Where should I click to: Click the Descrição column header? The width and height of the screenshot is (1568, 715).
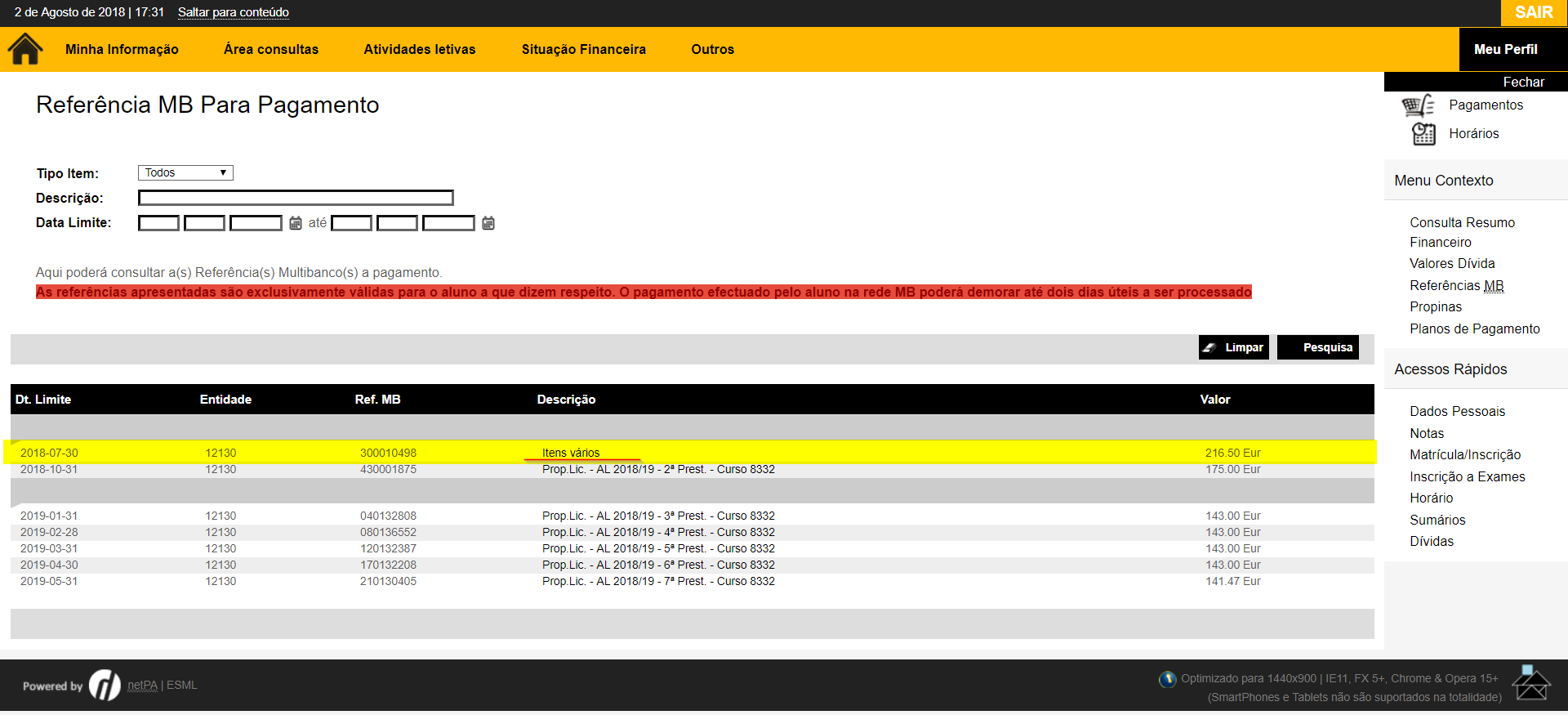point(566,400)
